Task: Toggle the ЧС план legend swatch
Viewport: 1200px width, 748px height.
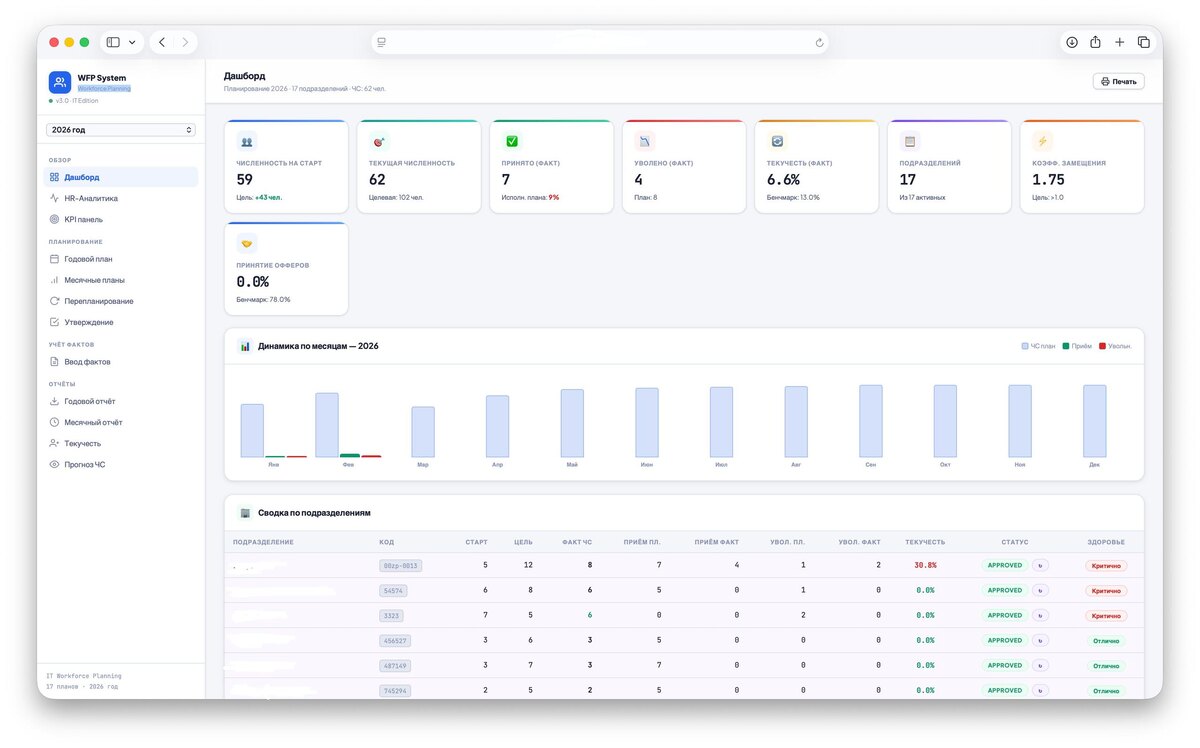Action: click(x=1025, y=346)
